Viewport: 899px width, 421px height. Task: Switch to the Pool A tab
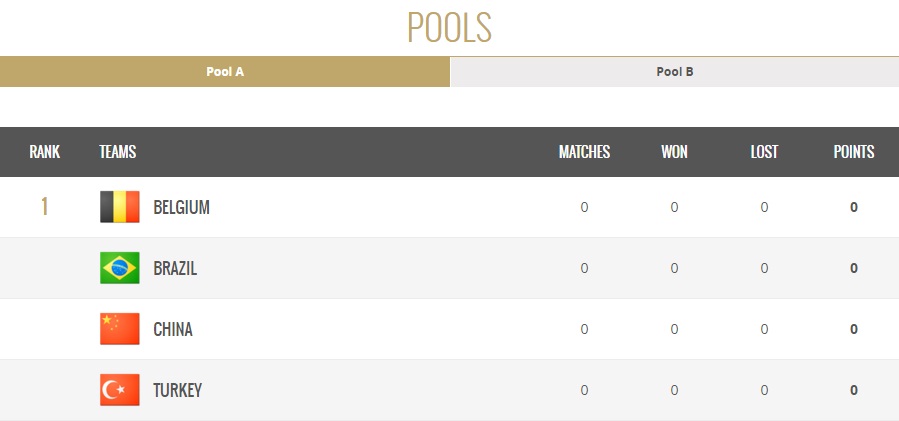[x=225, y=72]
